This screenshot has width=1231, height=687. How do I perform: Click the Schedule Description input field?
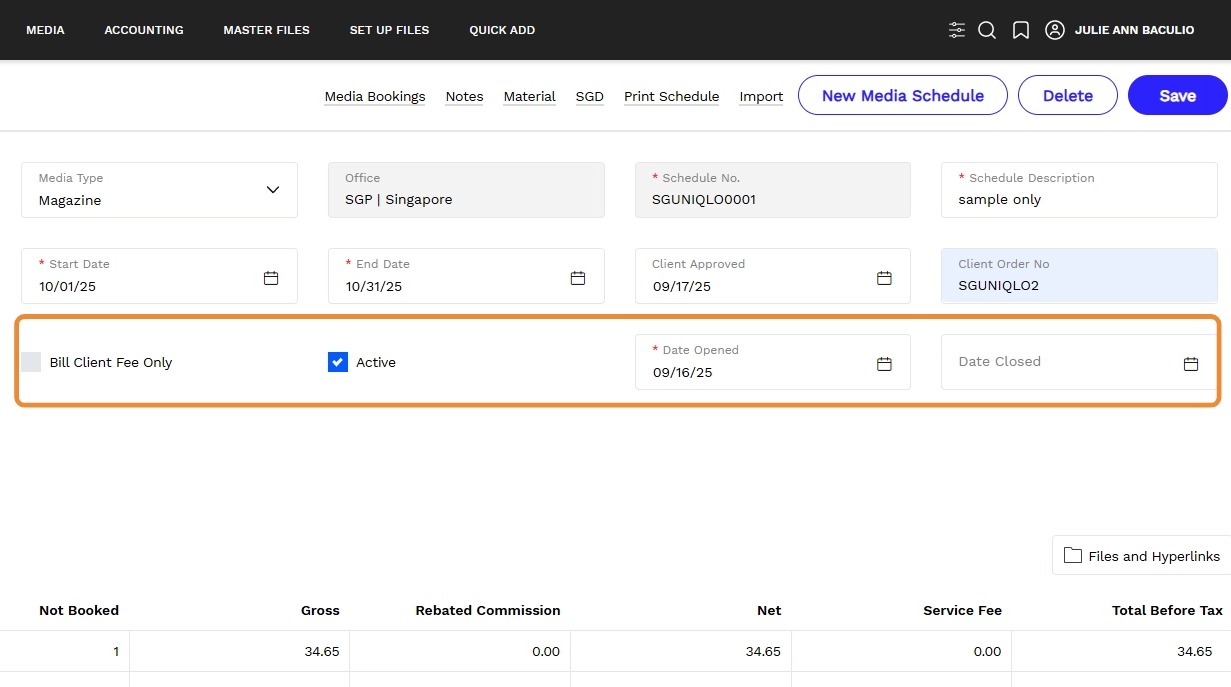click(x=1078, y=200)
